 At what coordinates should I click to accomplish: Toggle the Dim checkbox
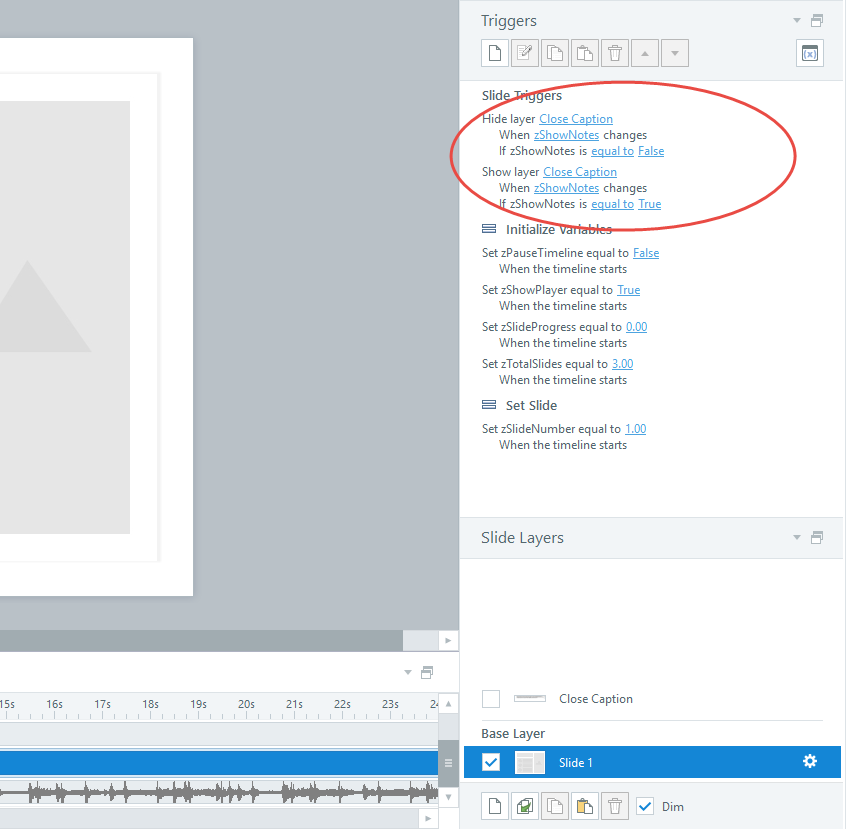pos(645,806)
